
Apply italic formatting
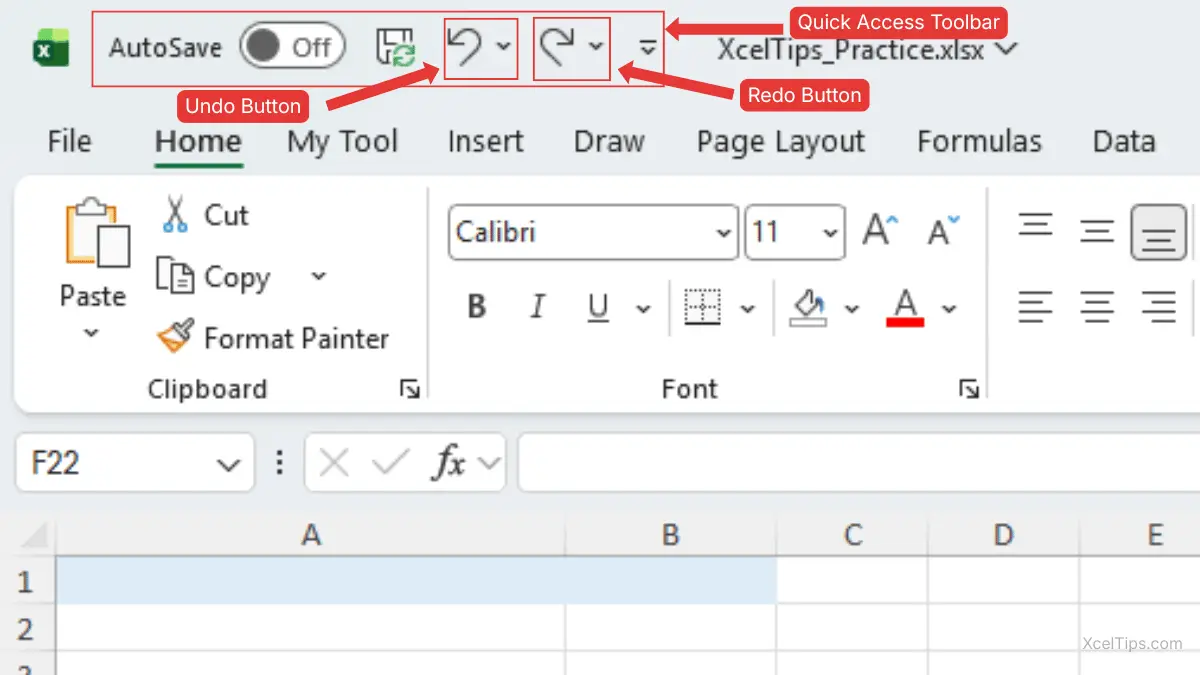coord(538,308)
